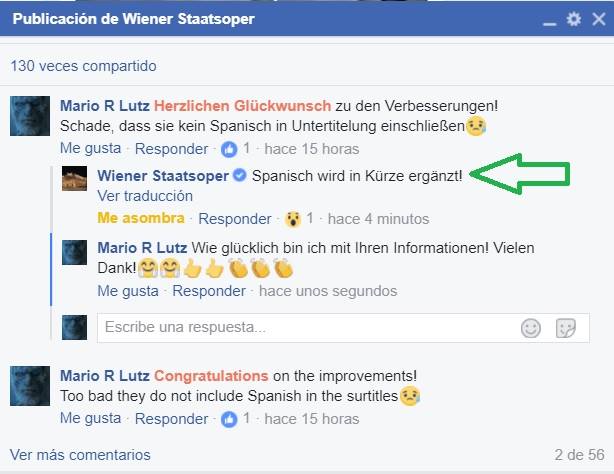Viewport: 614px width, 474px height.
Task: Open '130 veces compartido' share list
Action: (x=83, y=66)
